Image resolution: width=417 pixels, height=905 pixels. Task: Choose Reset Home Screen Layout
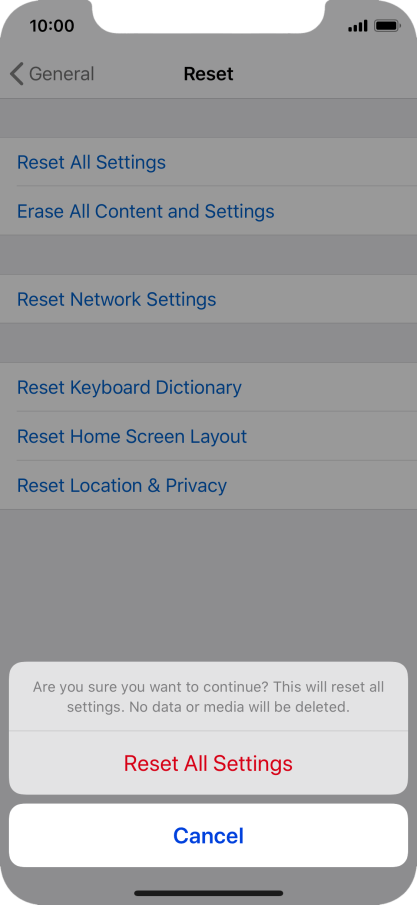[x=208, y=436]
